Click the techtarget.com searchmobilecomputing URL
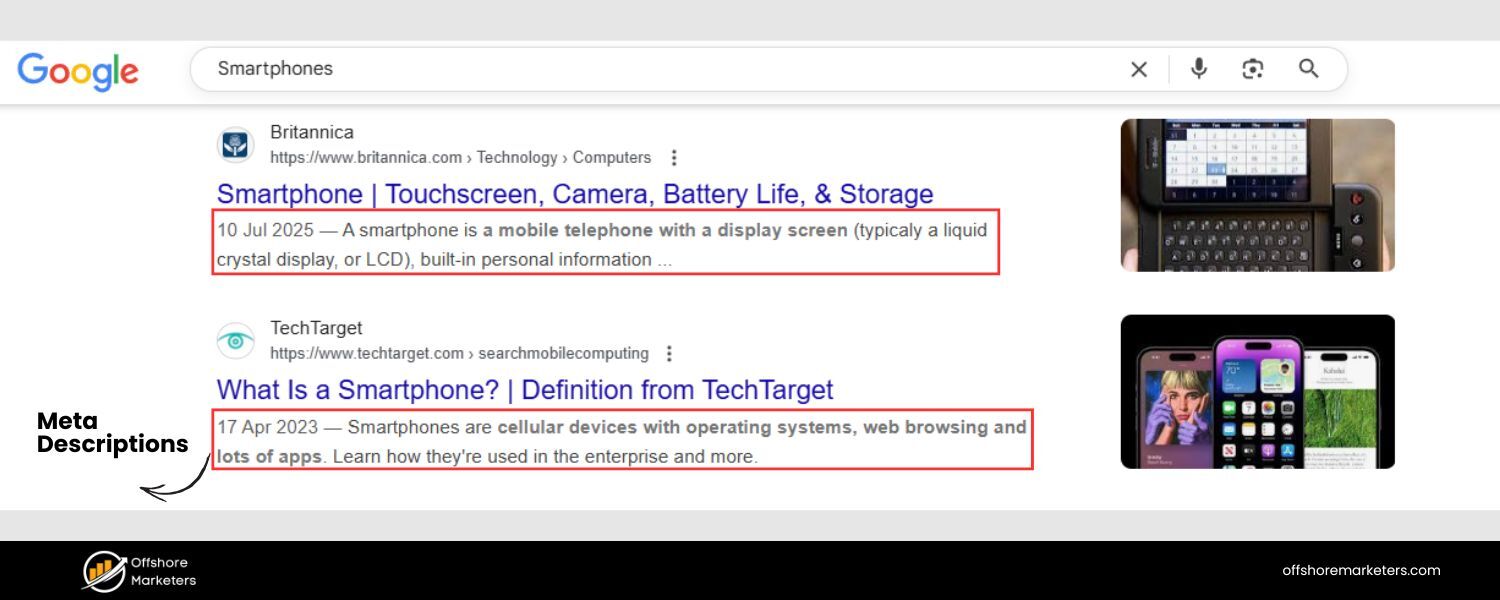 coord(459,354)
